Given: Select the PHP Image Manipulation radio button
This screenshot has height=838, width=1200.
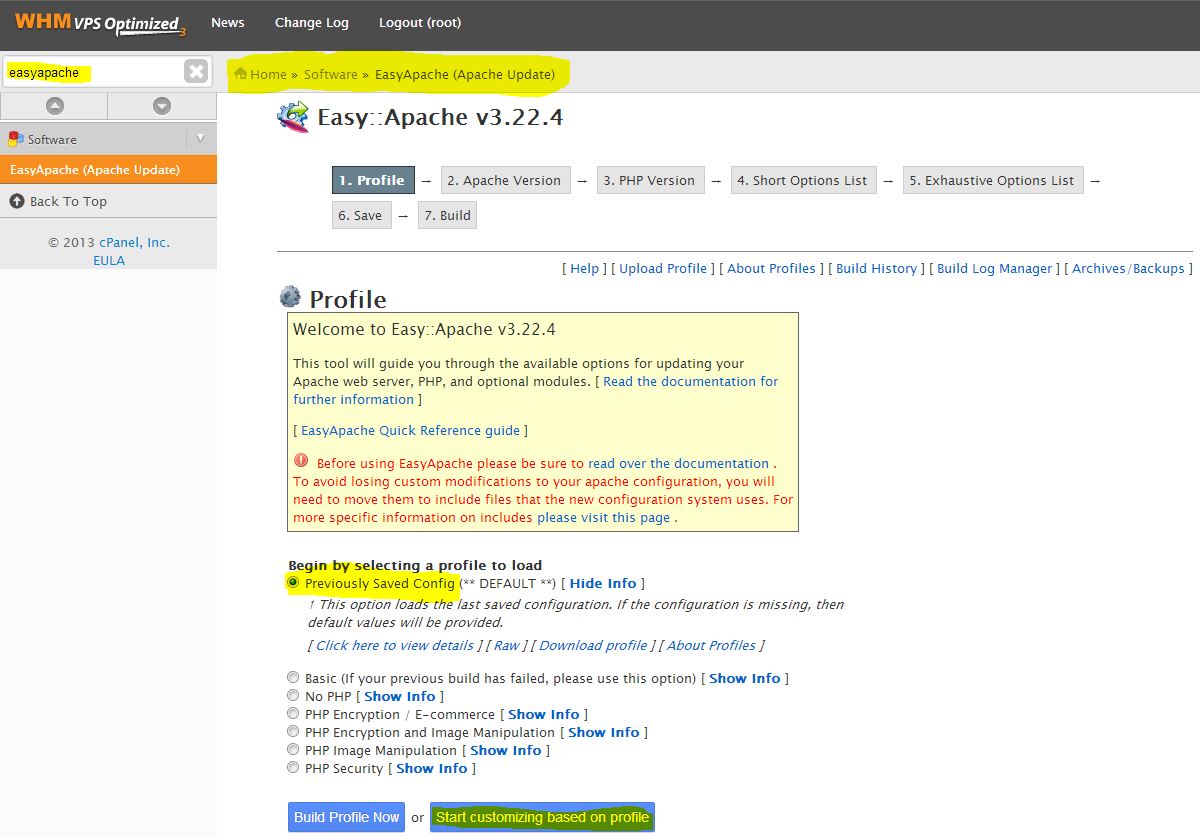Looking at the screenshot, I should coord(293,749).
